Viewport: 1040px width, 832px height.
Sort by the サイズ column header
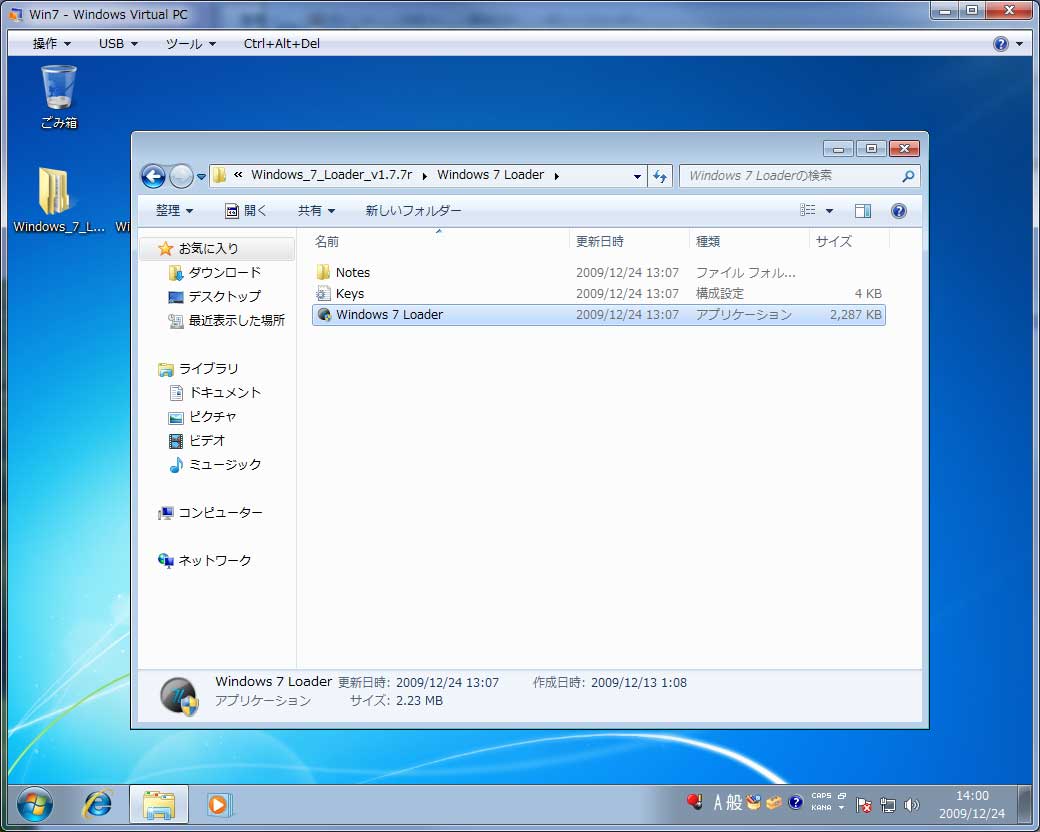[x=849, y=242]
